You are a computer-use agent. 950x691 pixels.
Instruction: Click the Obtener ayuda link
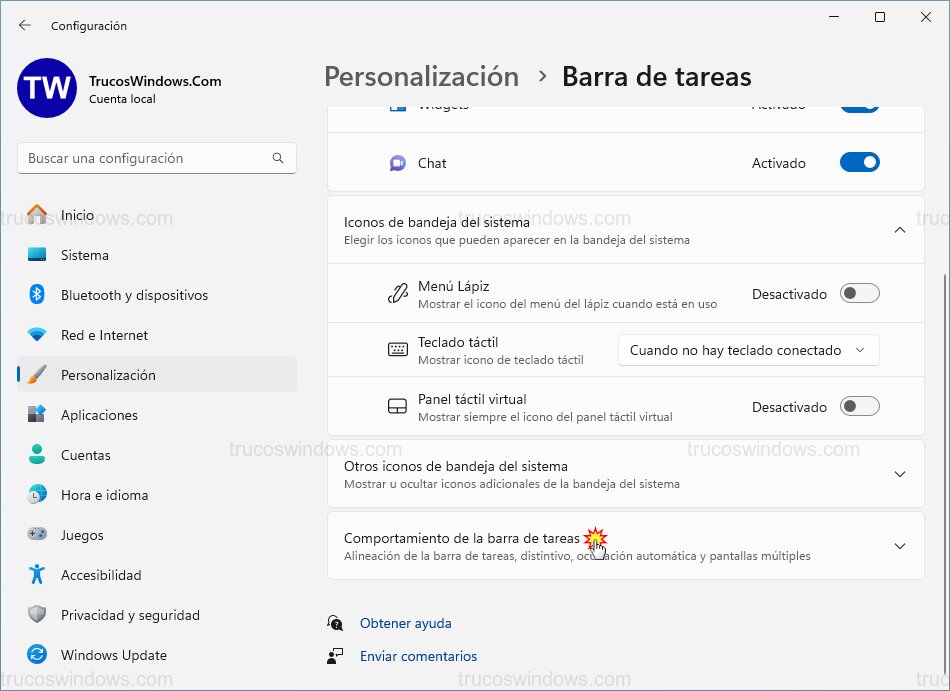(x=405, y=622)
